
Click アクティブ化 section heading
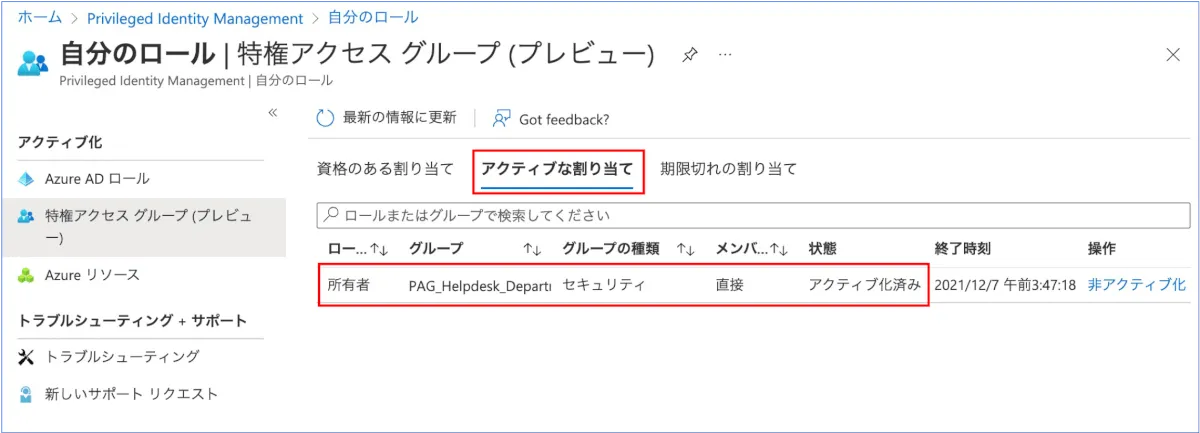pos(60,143)
